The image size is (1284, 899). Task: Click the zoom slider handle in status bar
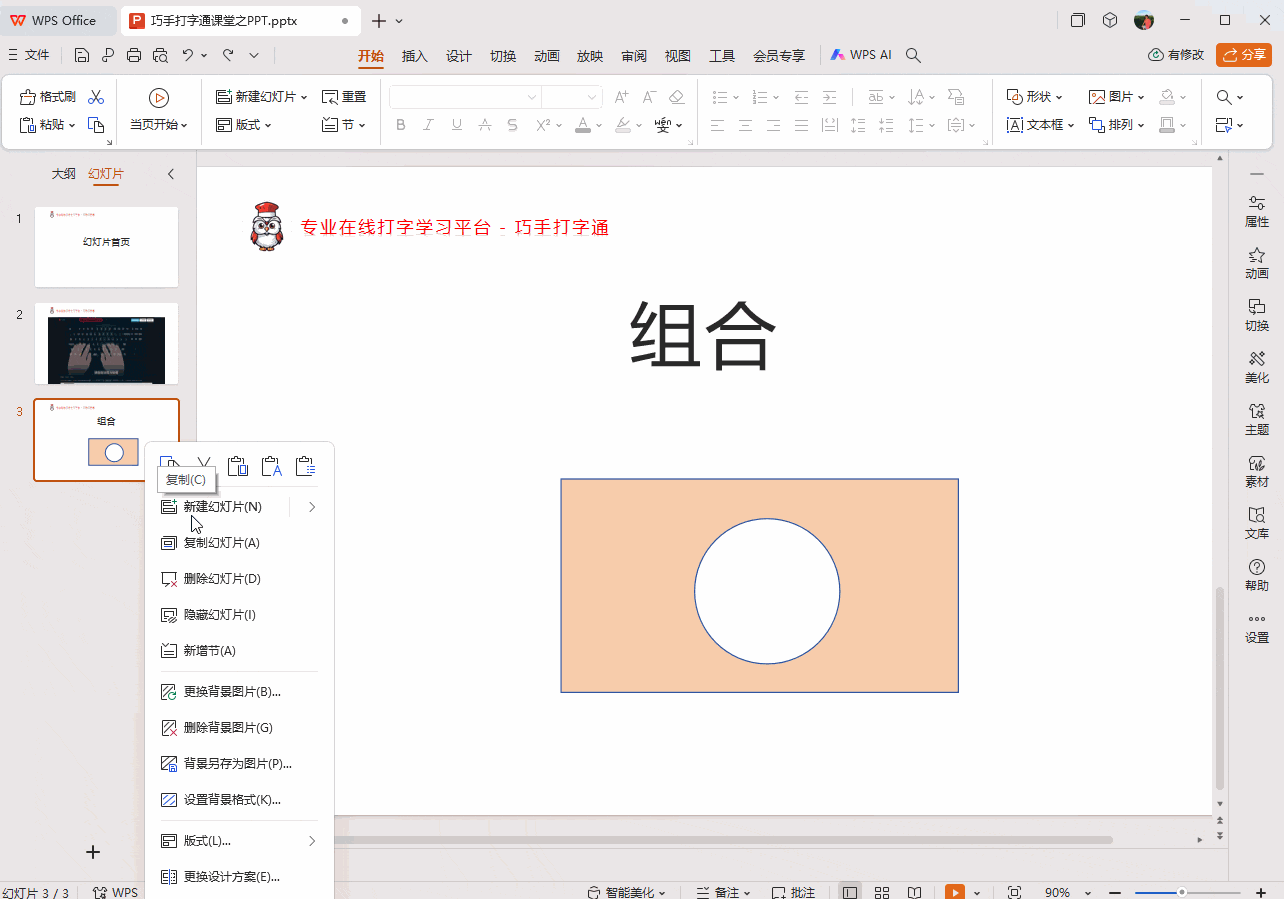pos(1182,892)
